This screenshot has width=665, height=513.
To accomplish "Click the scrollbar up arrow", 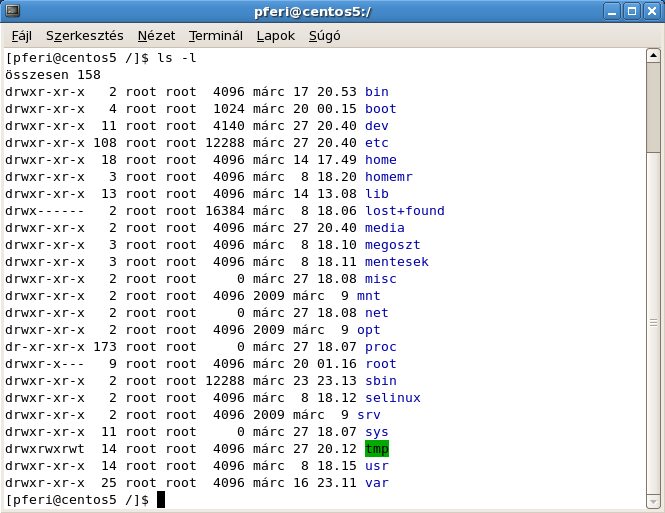I will tap(653, 57).
